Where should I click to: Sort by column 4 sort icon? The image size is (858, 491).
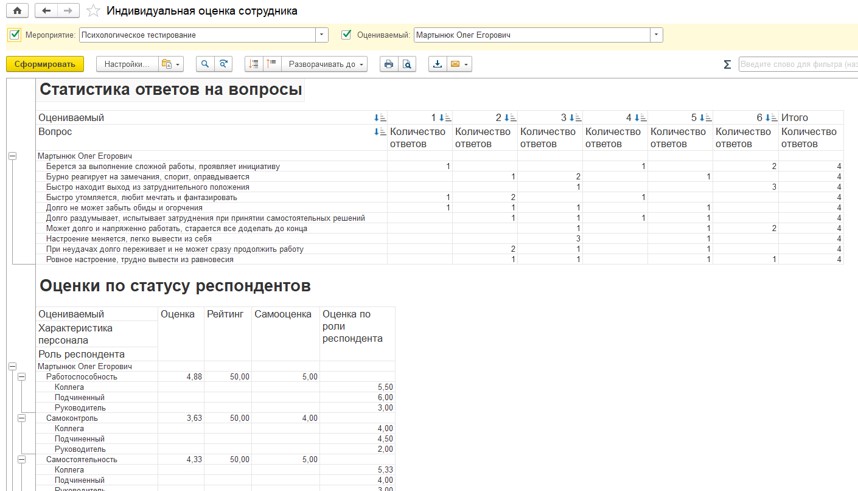point(640,118)
